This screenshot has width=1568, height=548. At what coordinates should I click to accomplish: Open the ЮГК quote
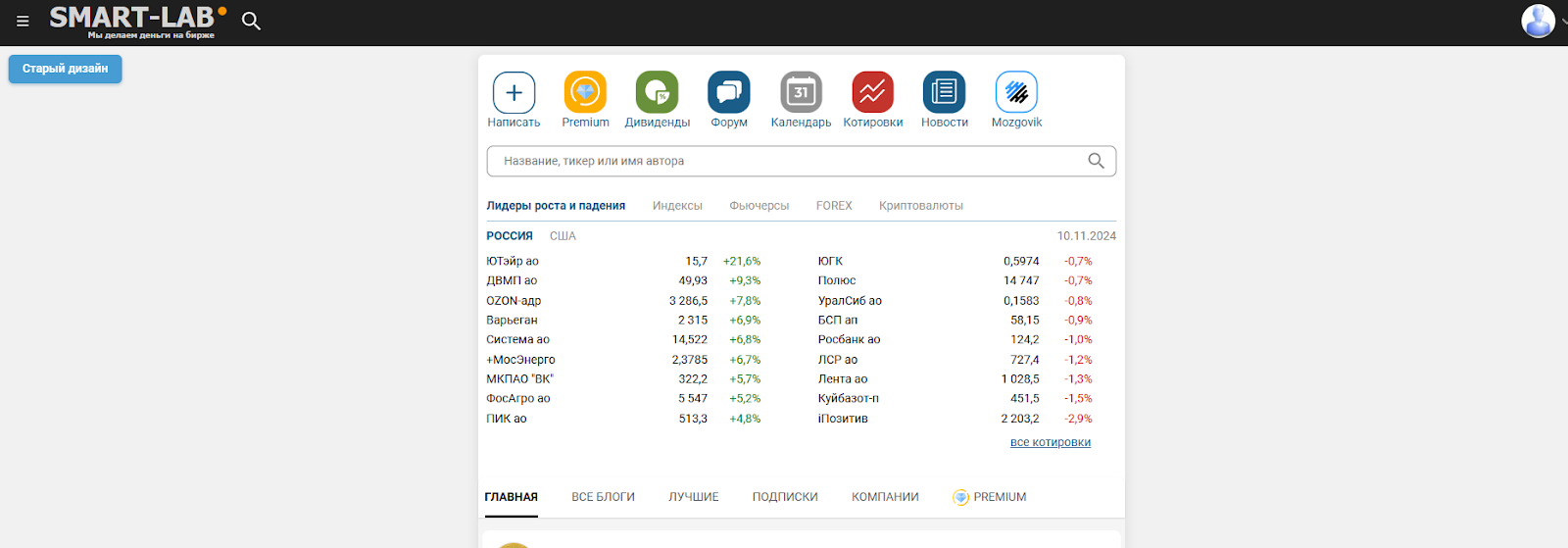click(830, 262)
